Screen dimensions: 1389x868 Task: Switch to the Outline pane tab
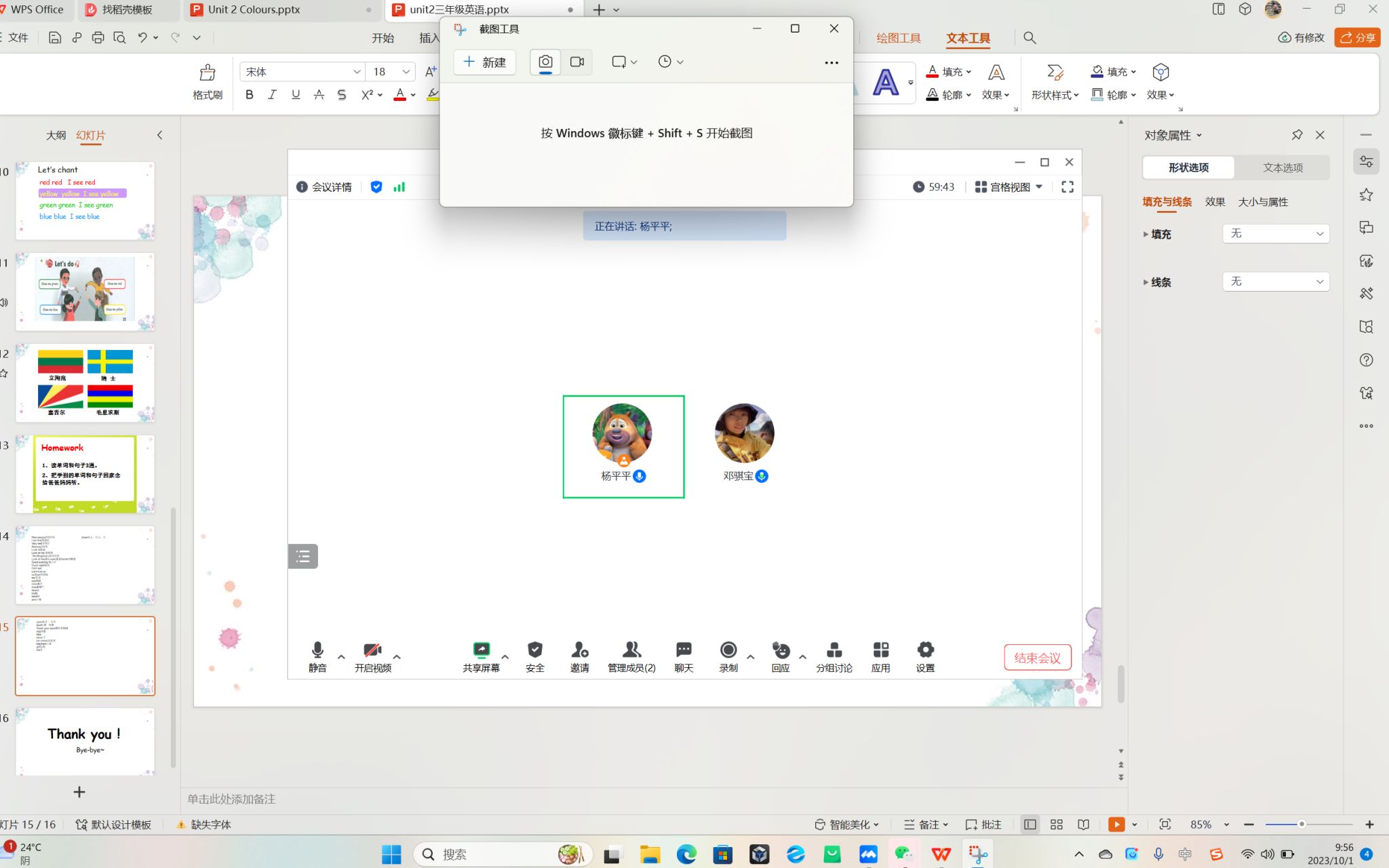pyautogui.click(x=56, y=135)
